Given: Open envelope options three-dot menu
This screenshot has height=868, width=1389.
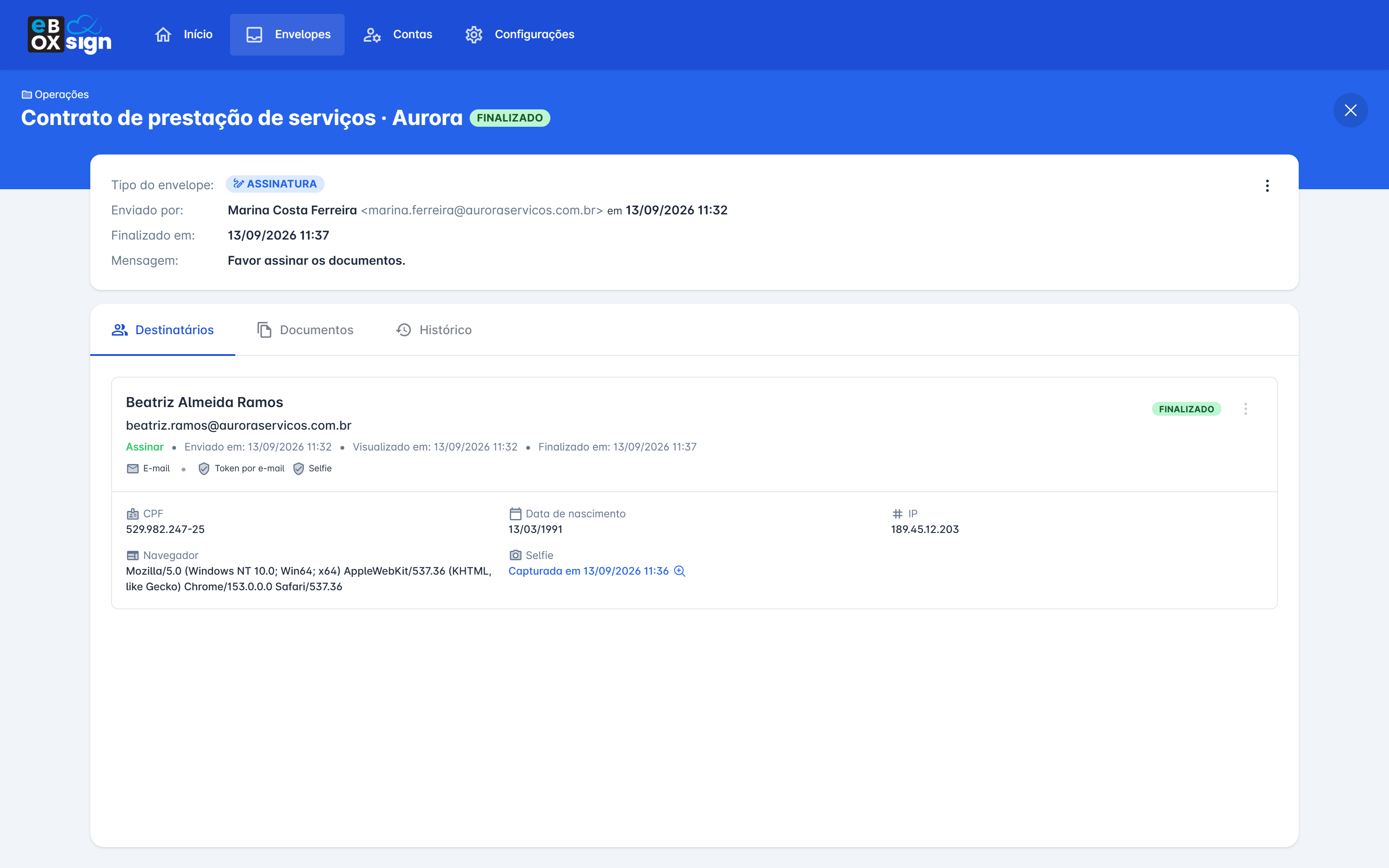Looking at the screenshot, I should [x=1267, y=185].
